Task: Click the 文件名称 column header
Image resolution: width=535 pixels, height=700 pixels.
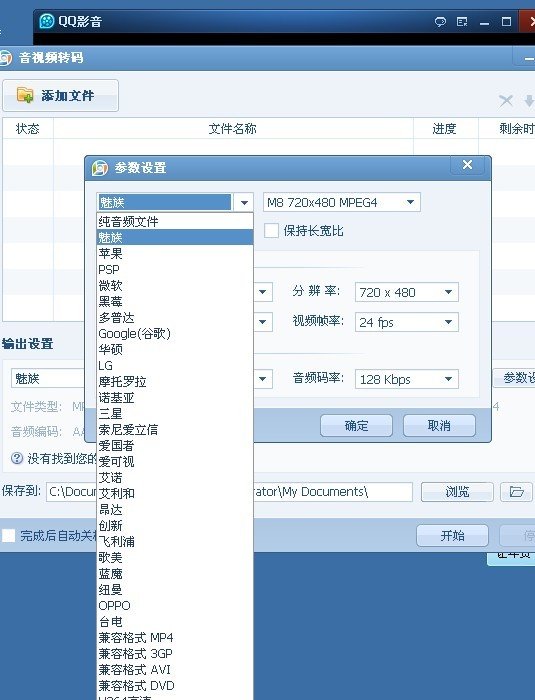Action: pos(233,129)
